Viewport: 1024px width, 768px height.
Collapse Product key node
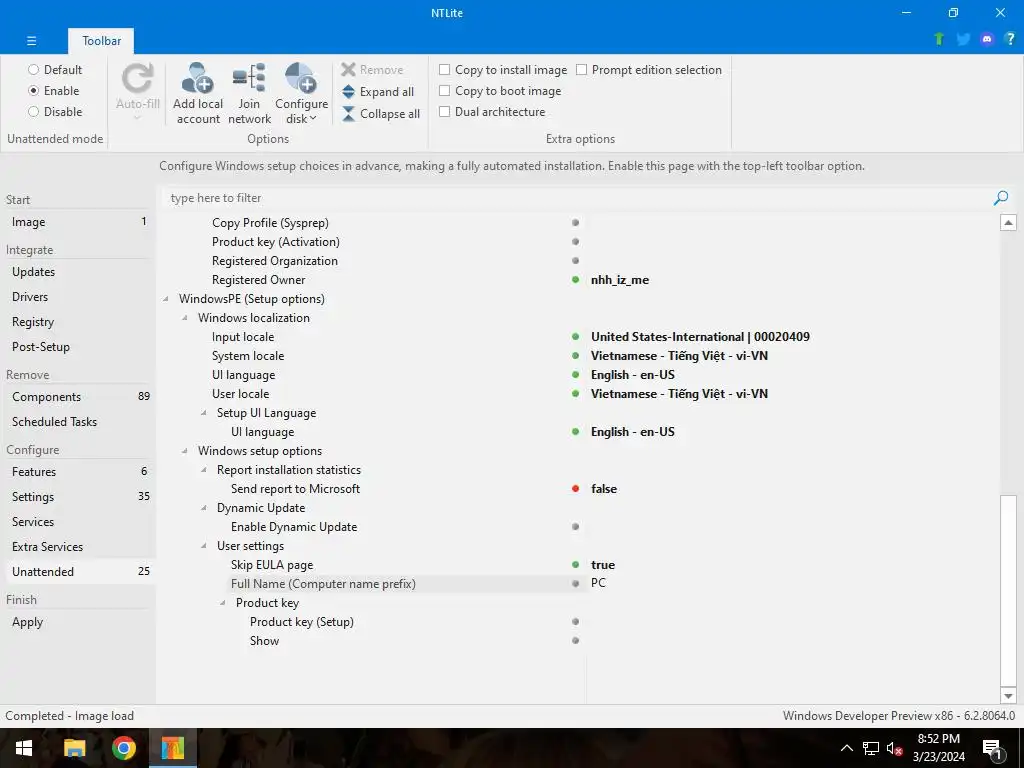coord(223,603)
